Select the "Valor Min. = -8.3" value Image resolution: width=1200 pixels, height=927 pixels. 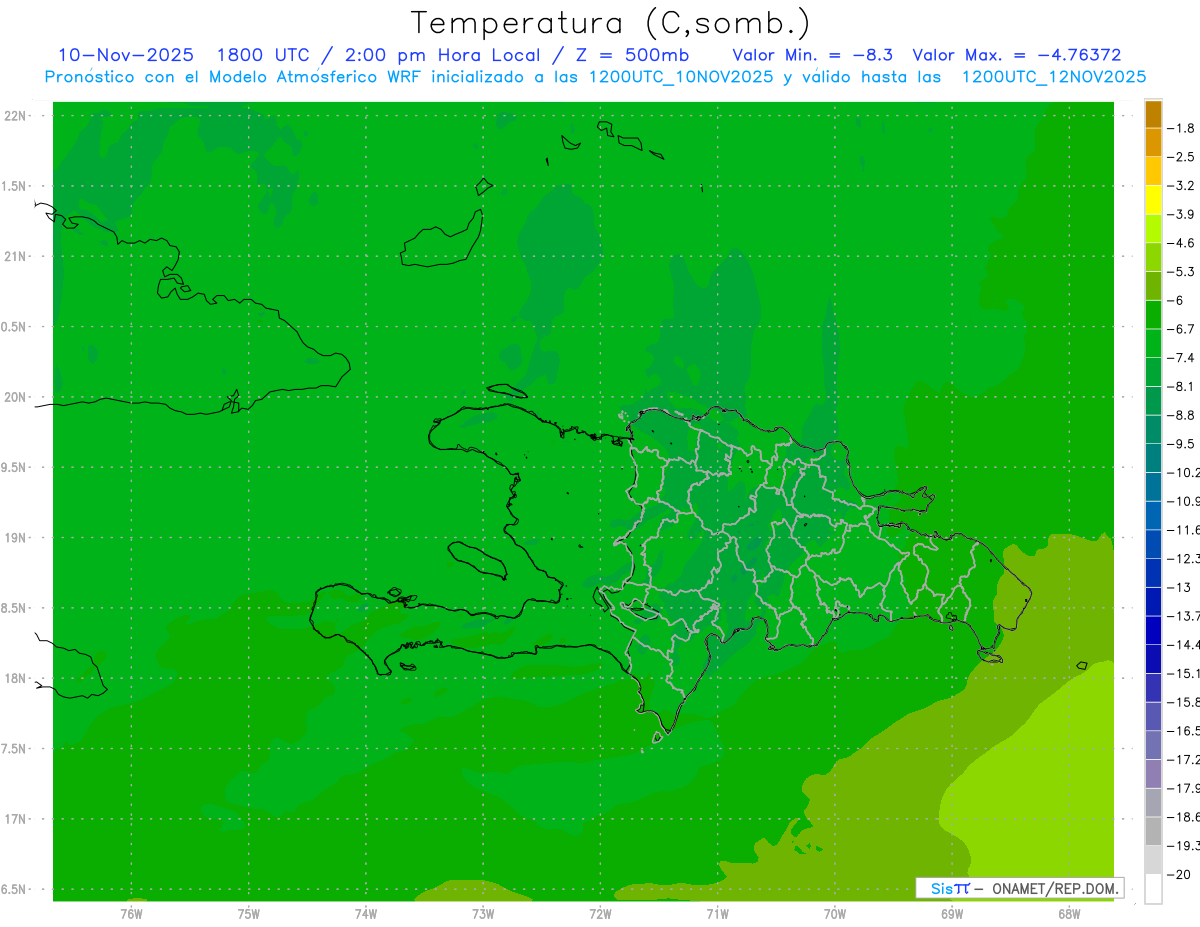[x=812, y=55]
